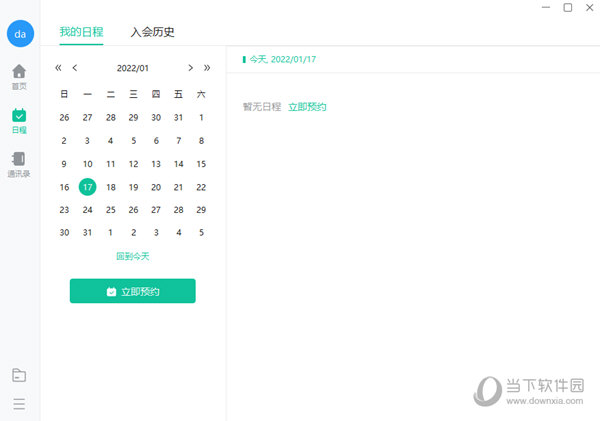
Task: Select date 8 in calendar
Action: click(201, 140)
